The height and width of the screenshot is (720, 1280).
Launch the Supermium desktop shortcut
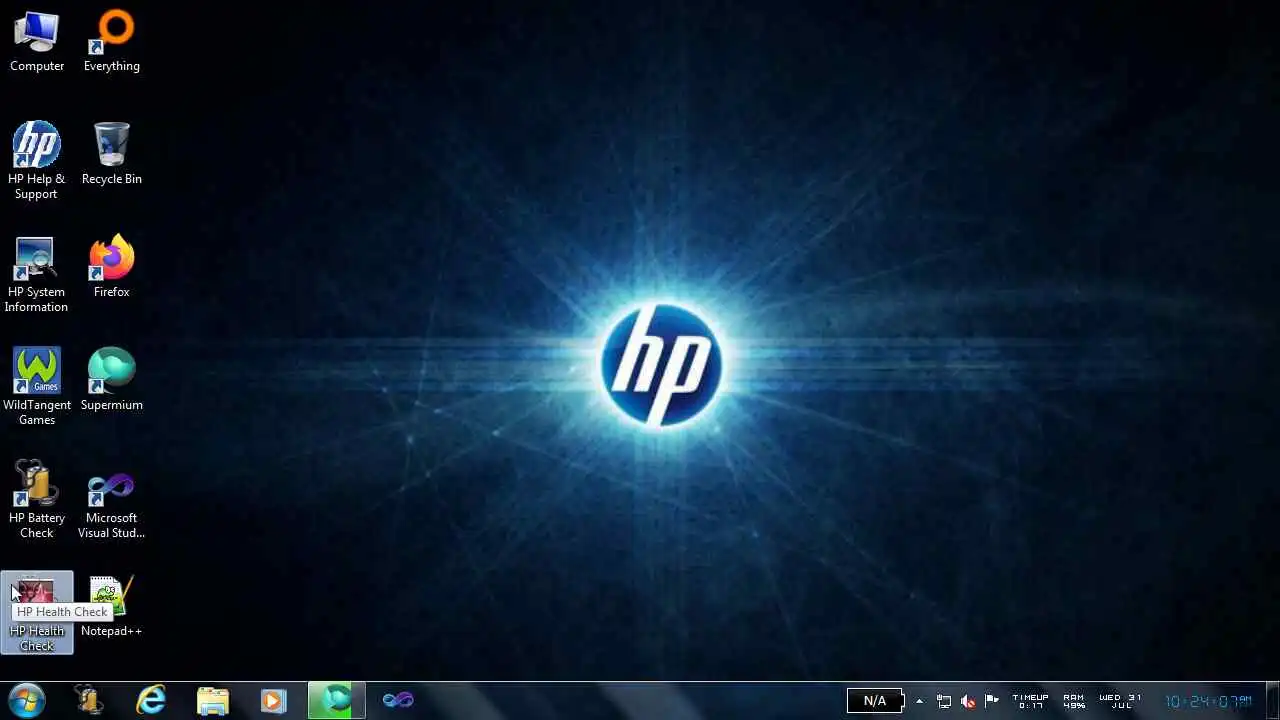pos(112,380)
